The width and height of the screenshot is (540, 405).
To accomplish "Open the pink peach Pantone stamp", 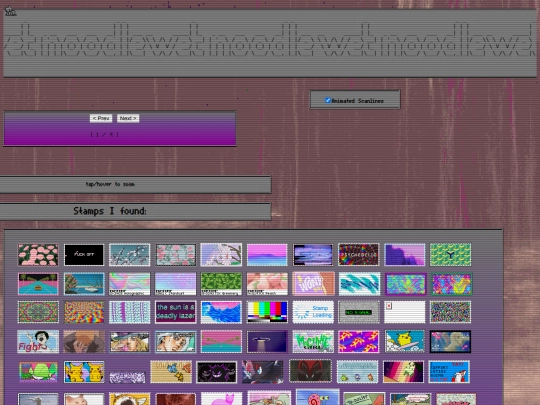I will point(267,284).
